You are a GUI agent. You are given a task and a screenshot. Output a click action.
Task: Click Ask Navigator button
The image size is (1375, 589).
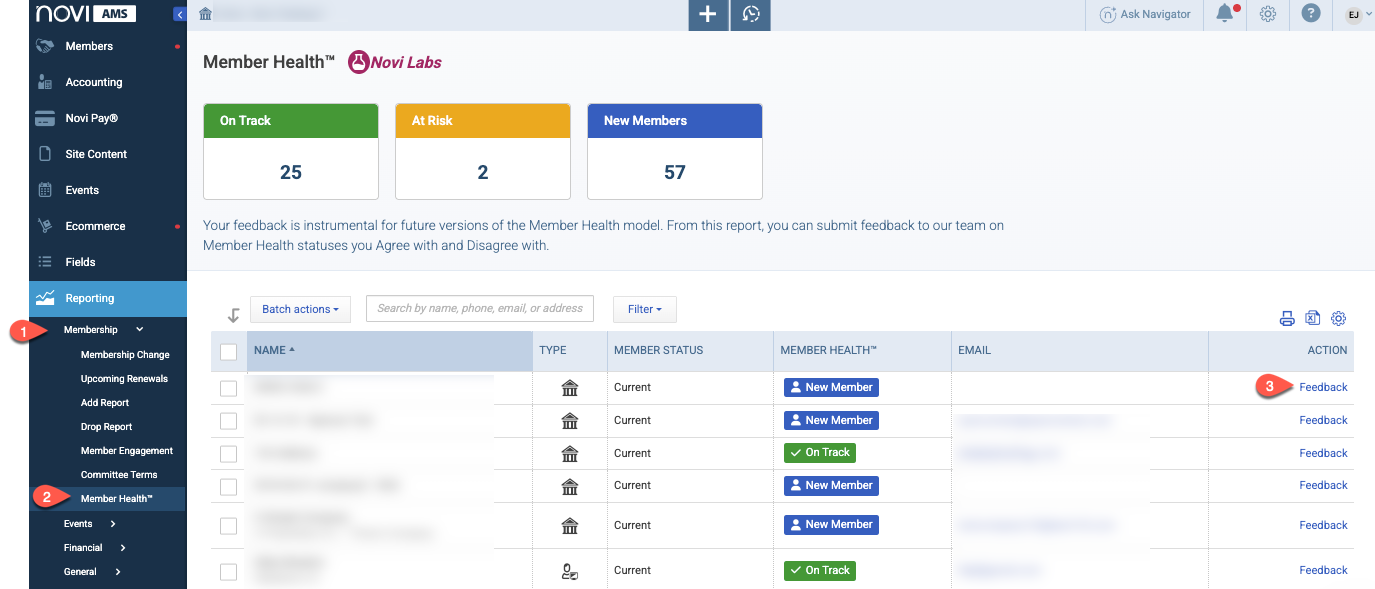[1145, 14]
